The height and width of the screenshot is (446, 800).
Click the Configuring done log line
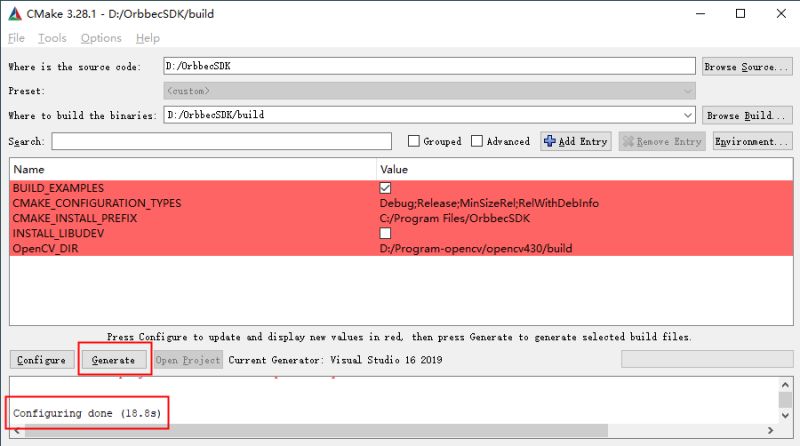point(87,413)
